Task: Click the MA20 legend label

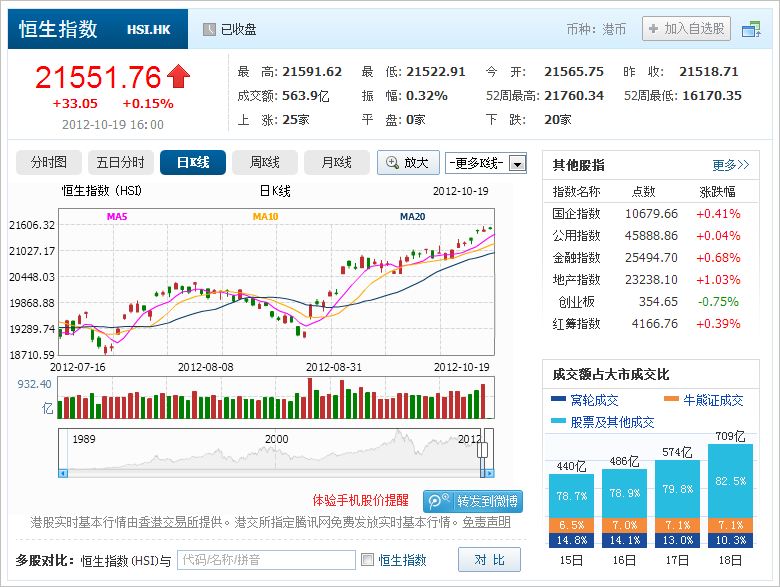Action: [x=412, y=216]
